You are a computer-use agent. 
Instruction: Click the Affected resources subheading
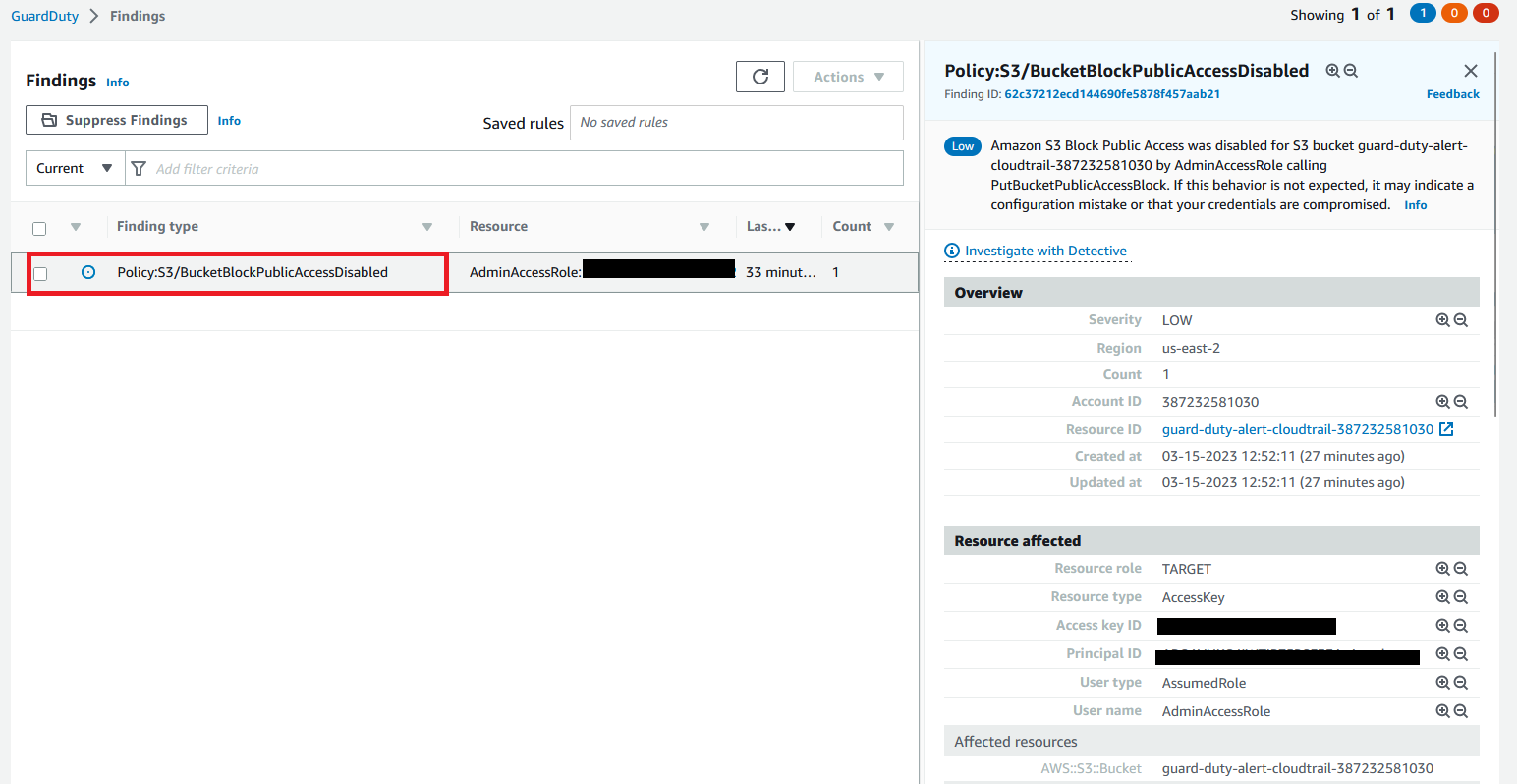coord(1016,742)
